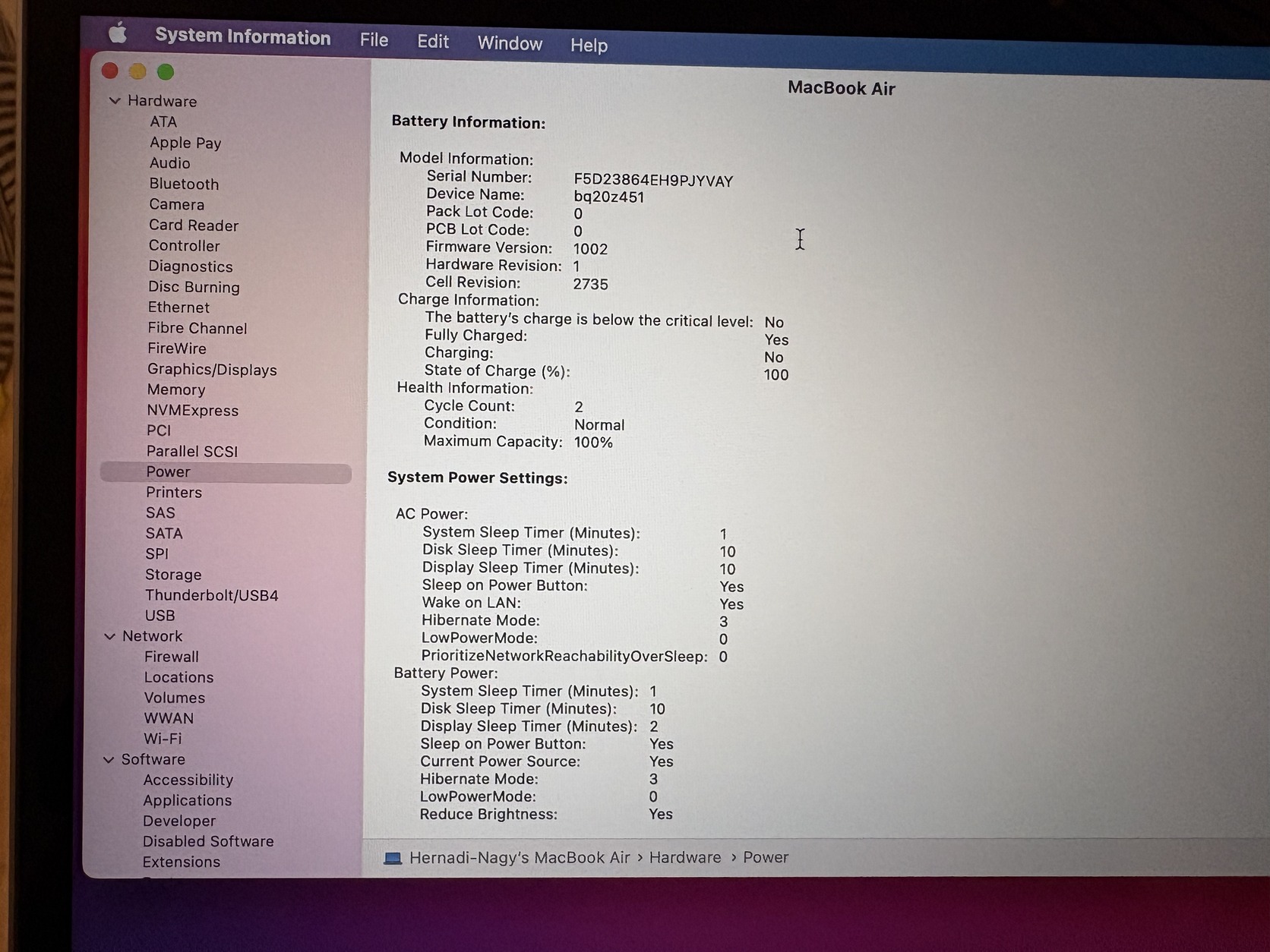Collapse the Software section
Image resolution: width=1270 pixels, height=952 pixels.
[x=109, y=759]
